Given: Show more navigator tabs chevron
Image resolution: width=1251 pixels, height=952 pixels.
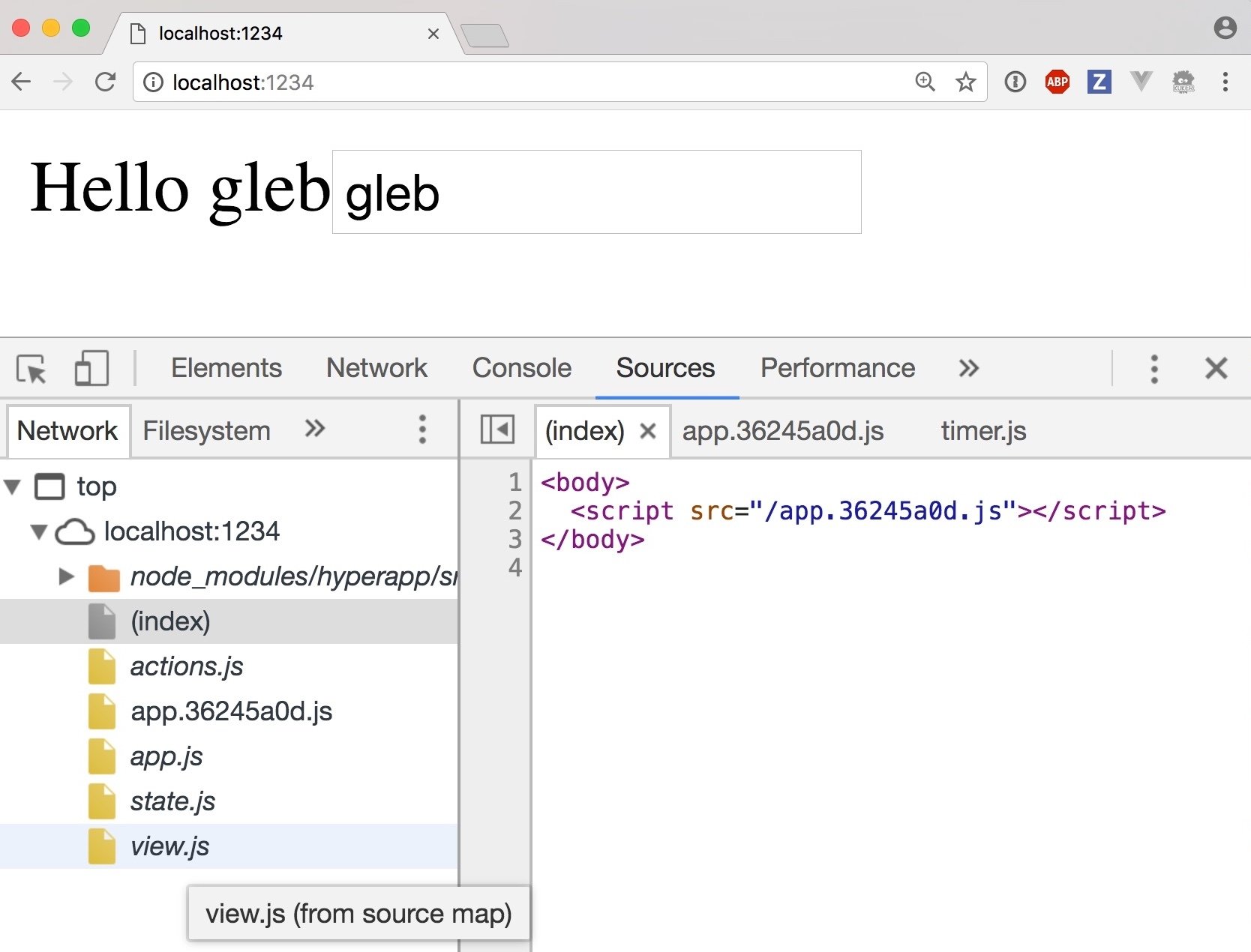Looking at the screenshot, I should (315, 429).
